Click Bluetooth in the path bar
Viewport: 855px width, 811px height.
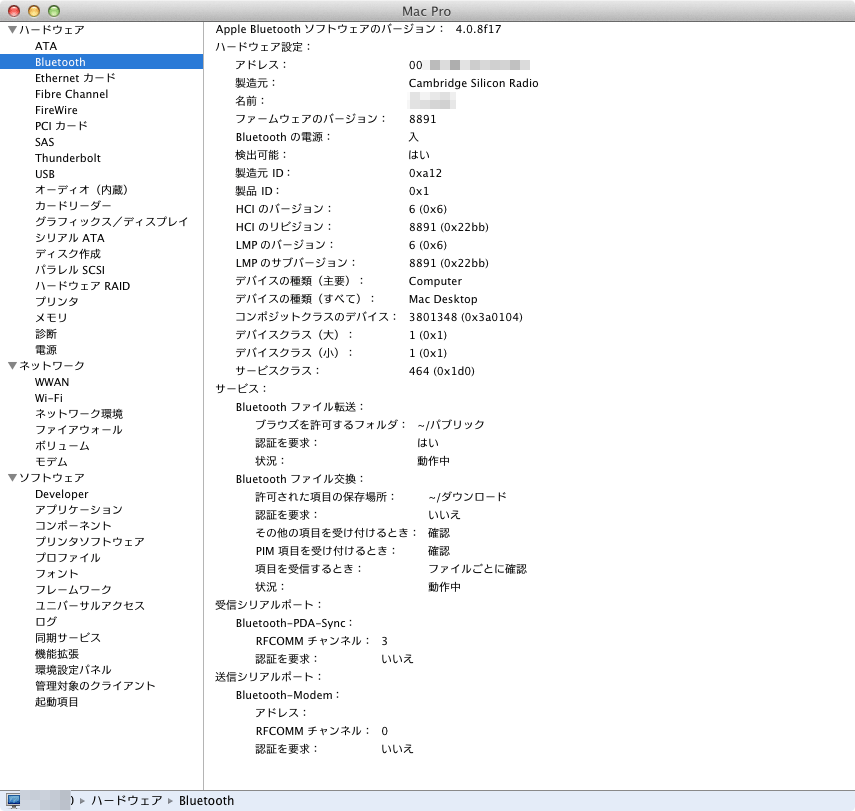pos(206,801)
